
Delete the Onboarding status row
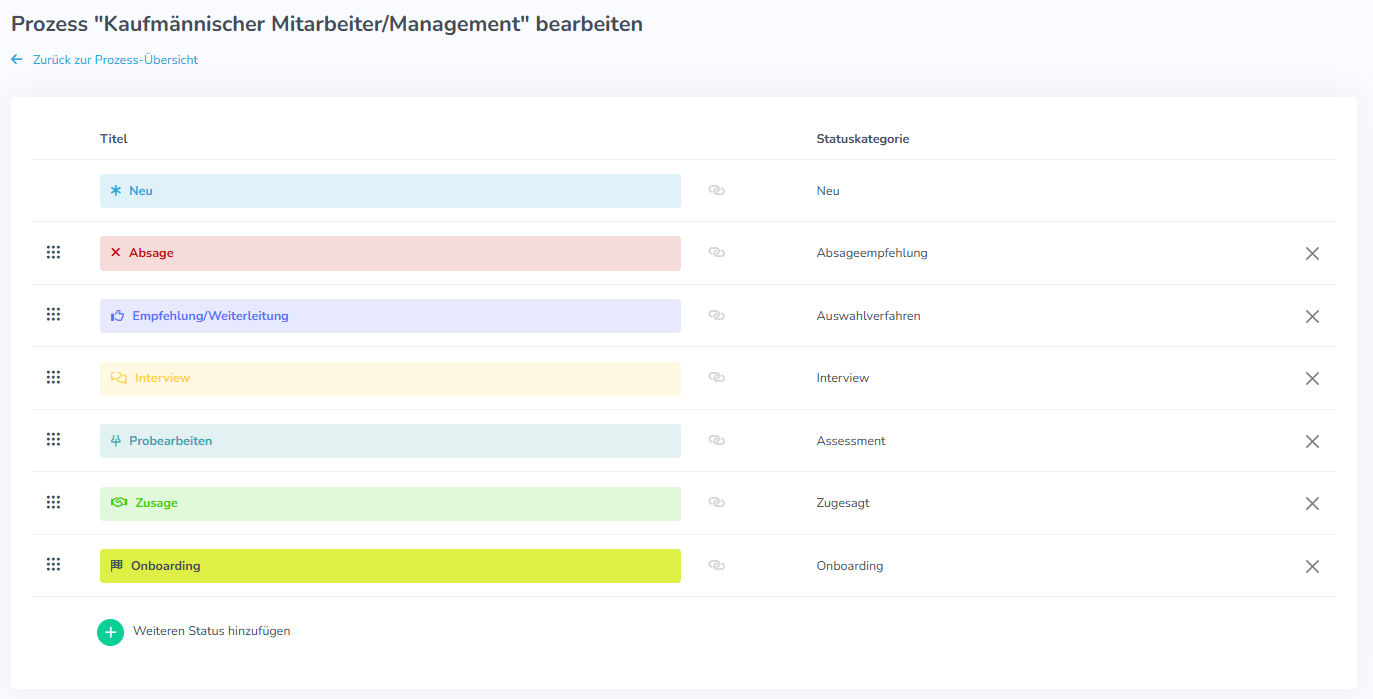1312,567
